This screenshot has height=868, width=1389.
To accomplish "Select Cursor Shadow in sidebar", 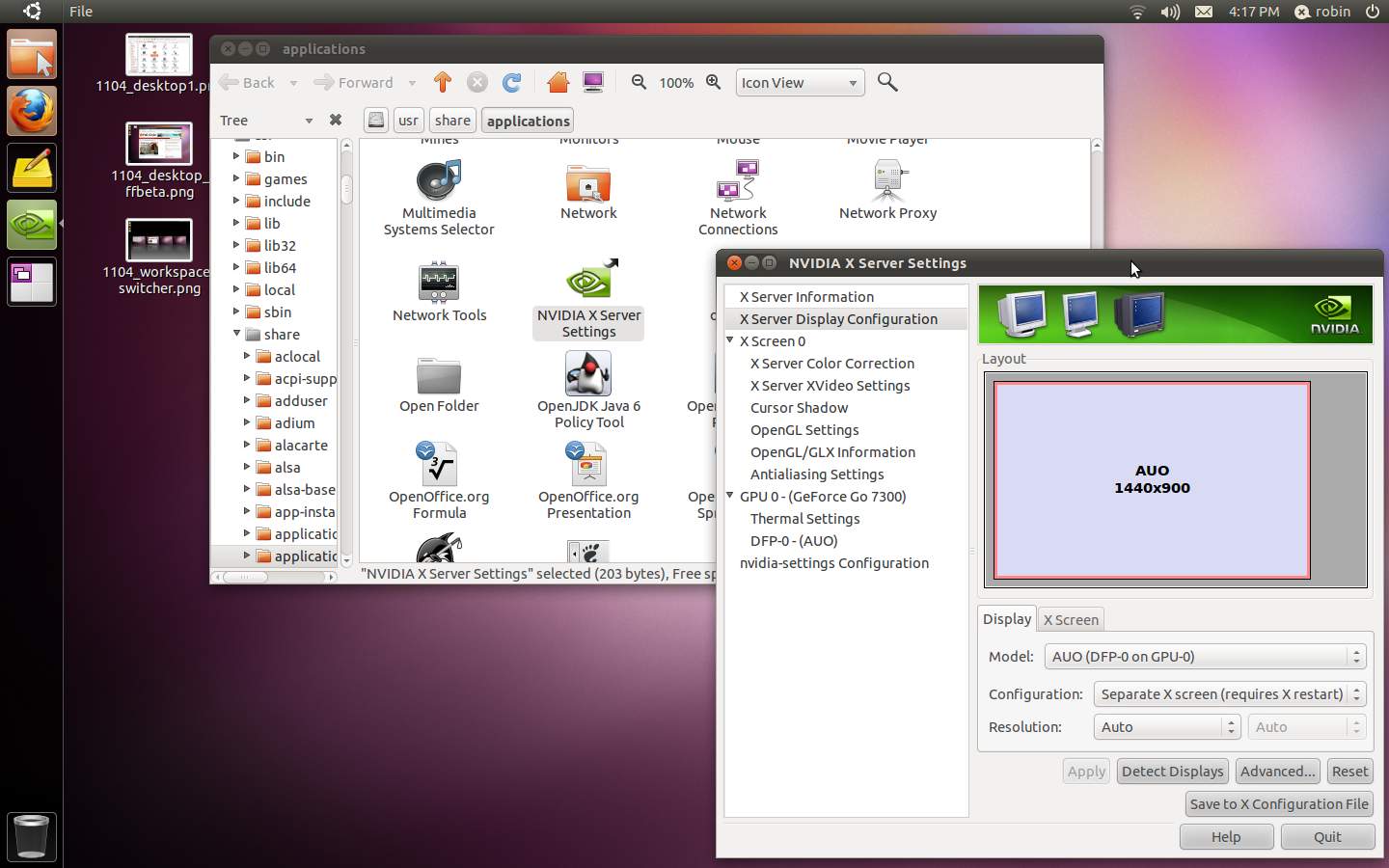I will 799,408.
